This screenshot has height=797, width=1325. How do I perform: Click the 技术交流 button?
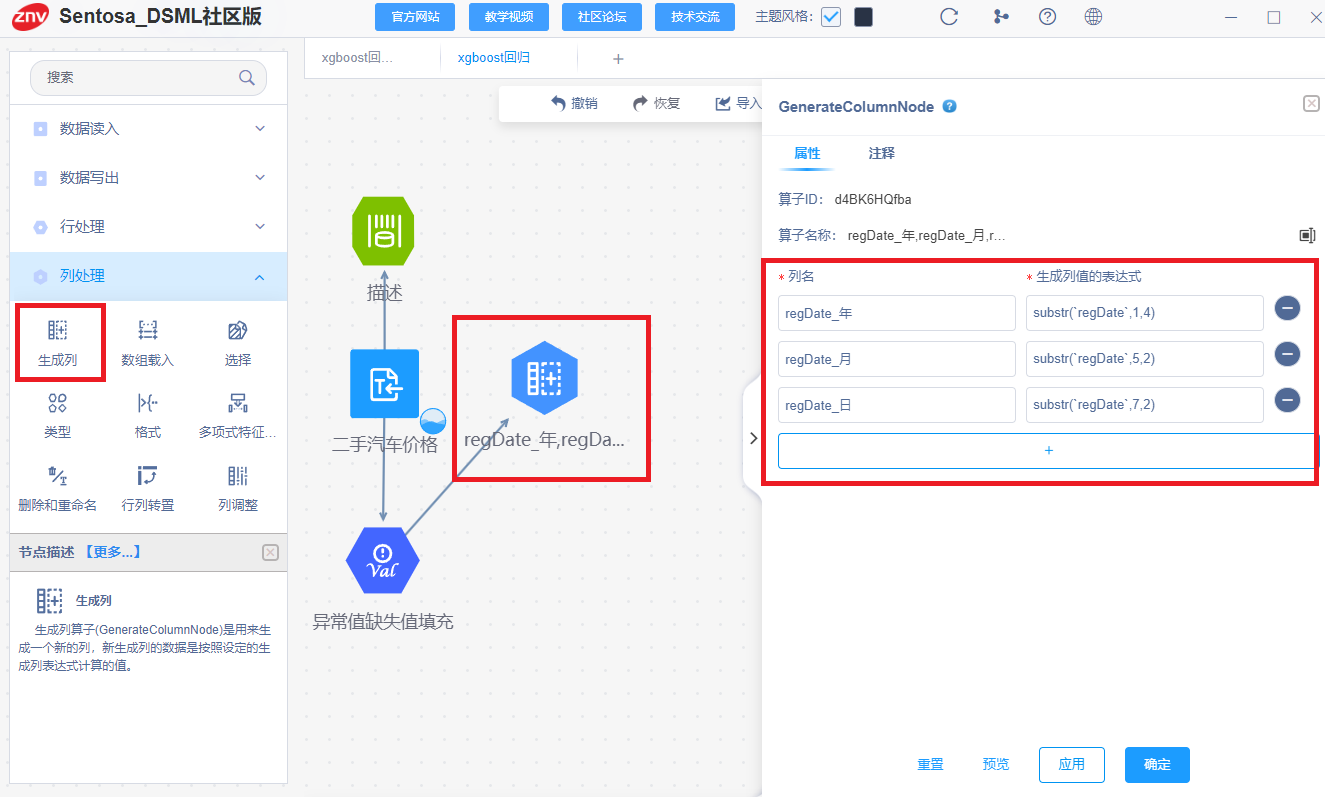pyautogui.click(x=695, y=17)
